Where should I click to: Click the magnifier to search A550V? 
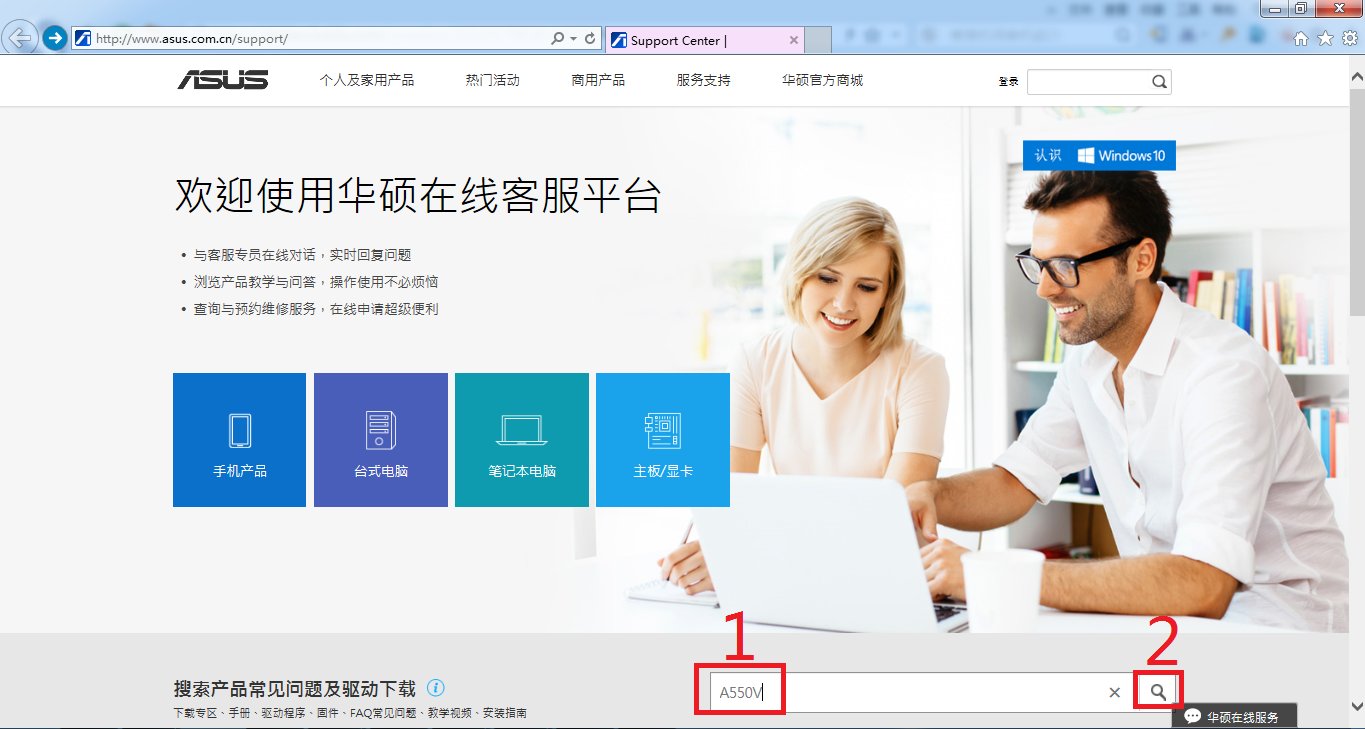coord(1157,690)
